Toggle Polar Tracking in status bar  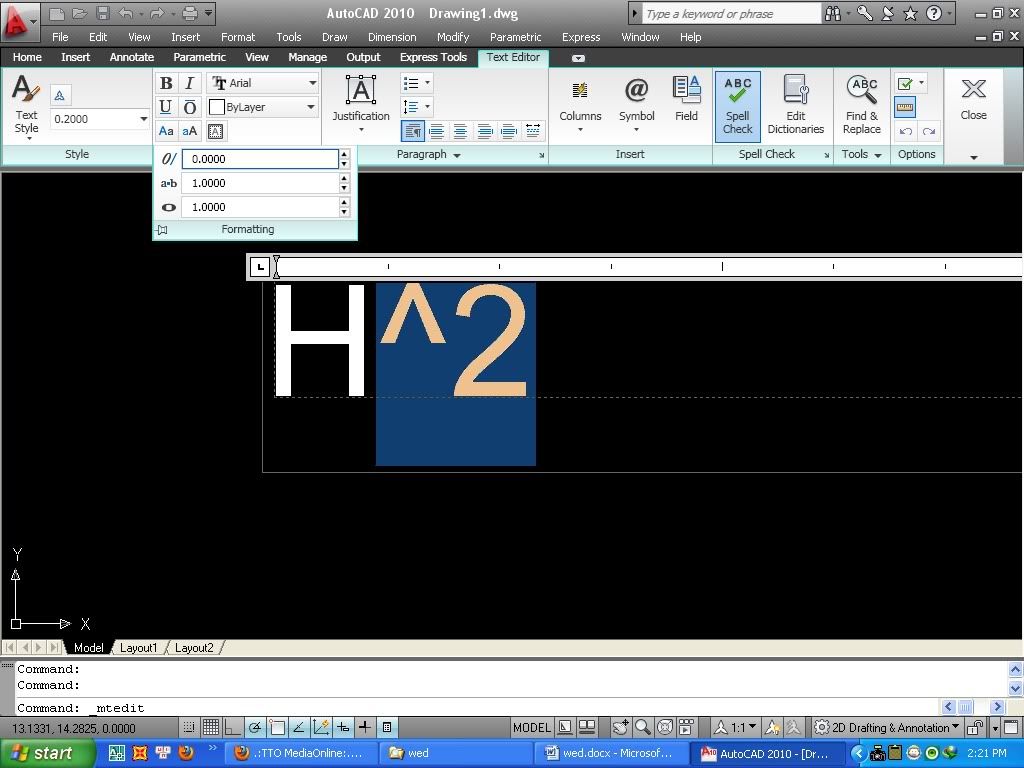pos(255,727)
